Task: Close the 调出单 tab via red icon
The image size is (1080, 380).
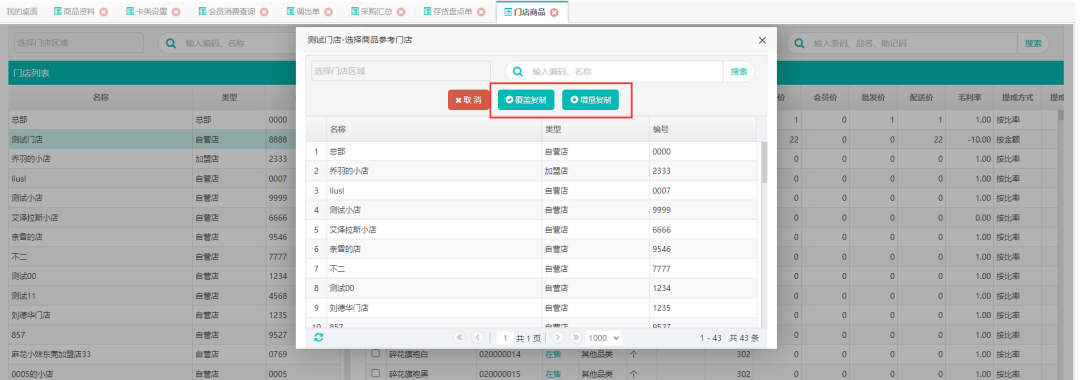Action: click(x=328, y=12)
